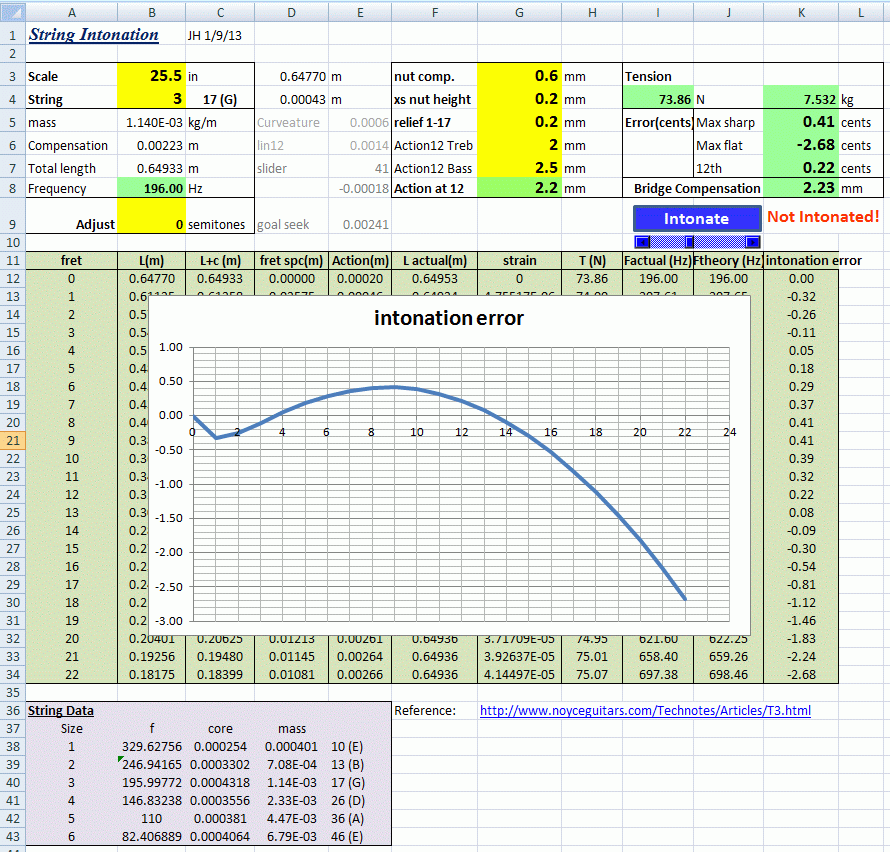This screenshot has height=852, width=890.
Task: Select the Scale value cell 25.5
Action: pos(152,75)
